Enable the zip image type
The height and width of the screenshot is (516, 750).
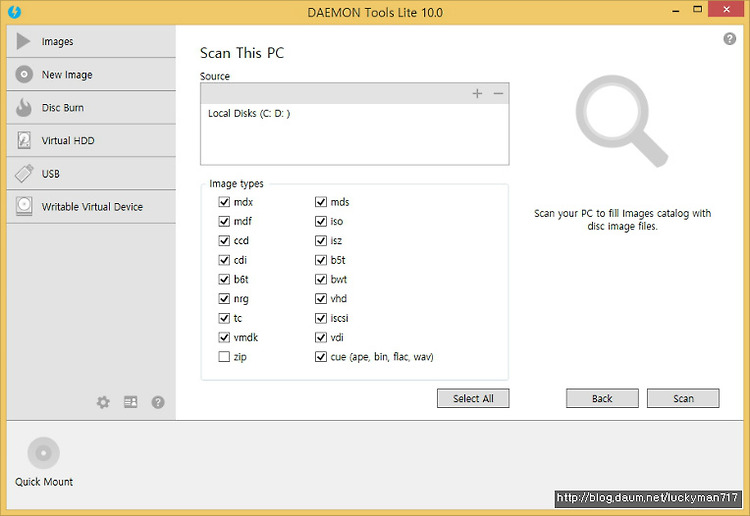[x=224, y=357]
